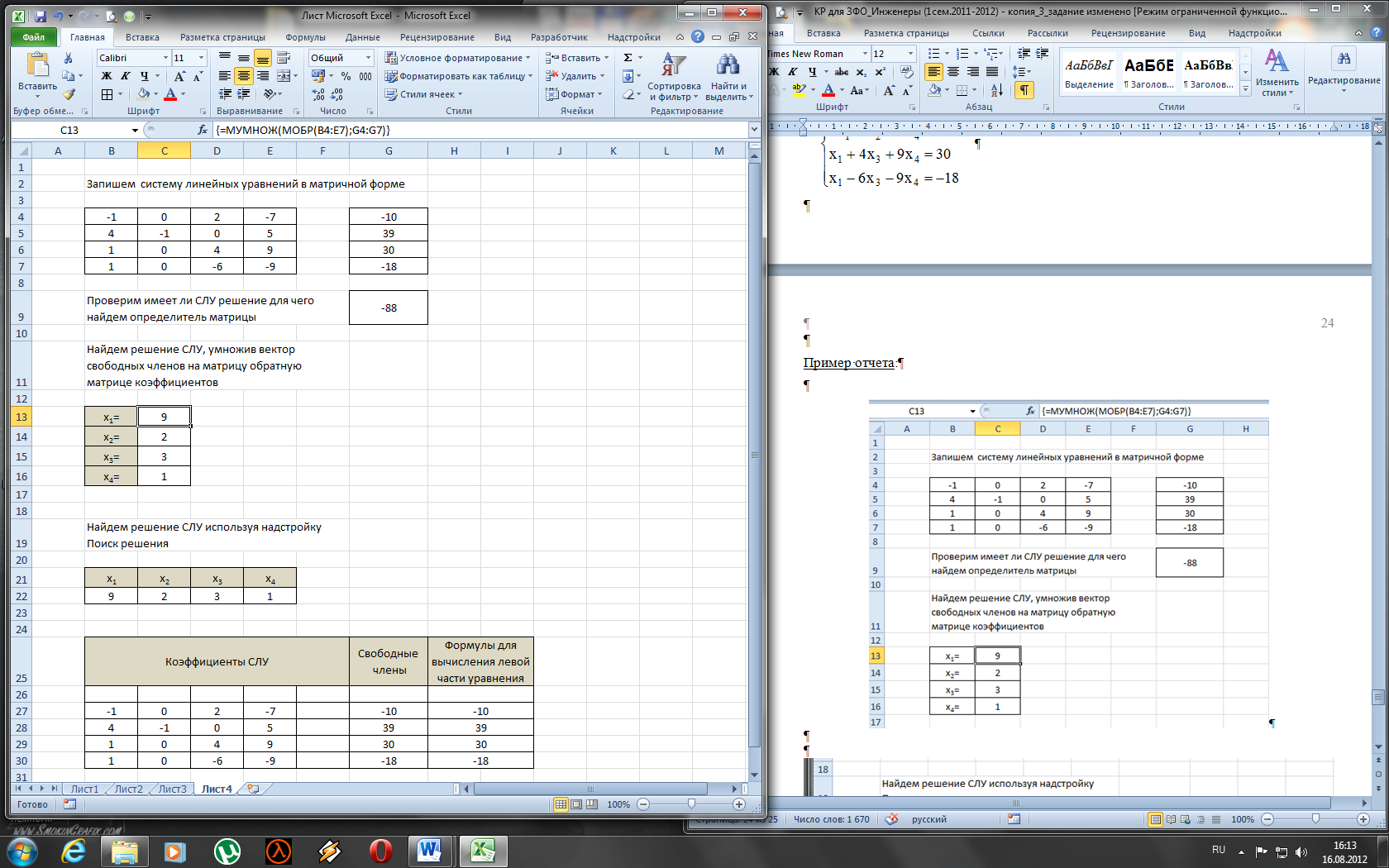Open Sort and Filter (Сортировка и фильтр)

click(x=674, y=78)
